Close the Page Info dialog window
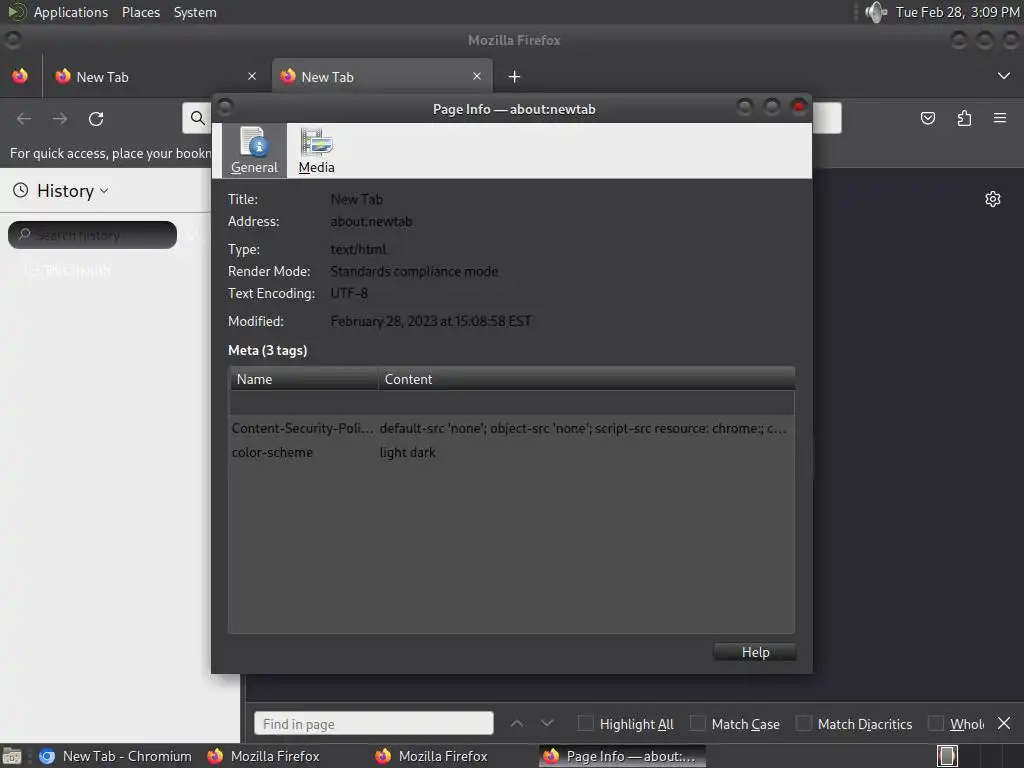 tap(798, 106)
